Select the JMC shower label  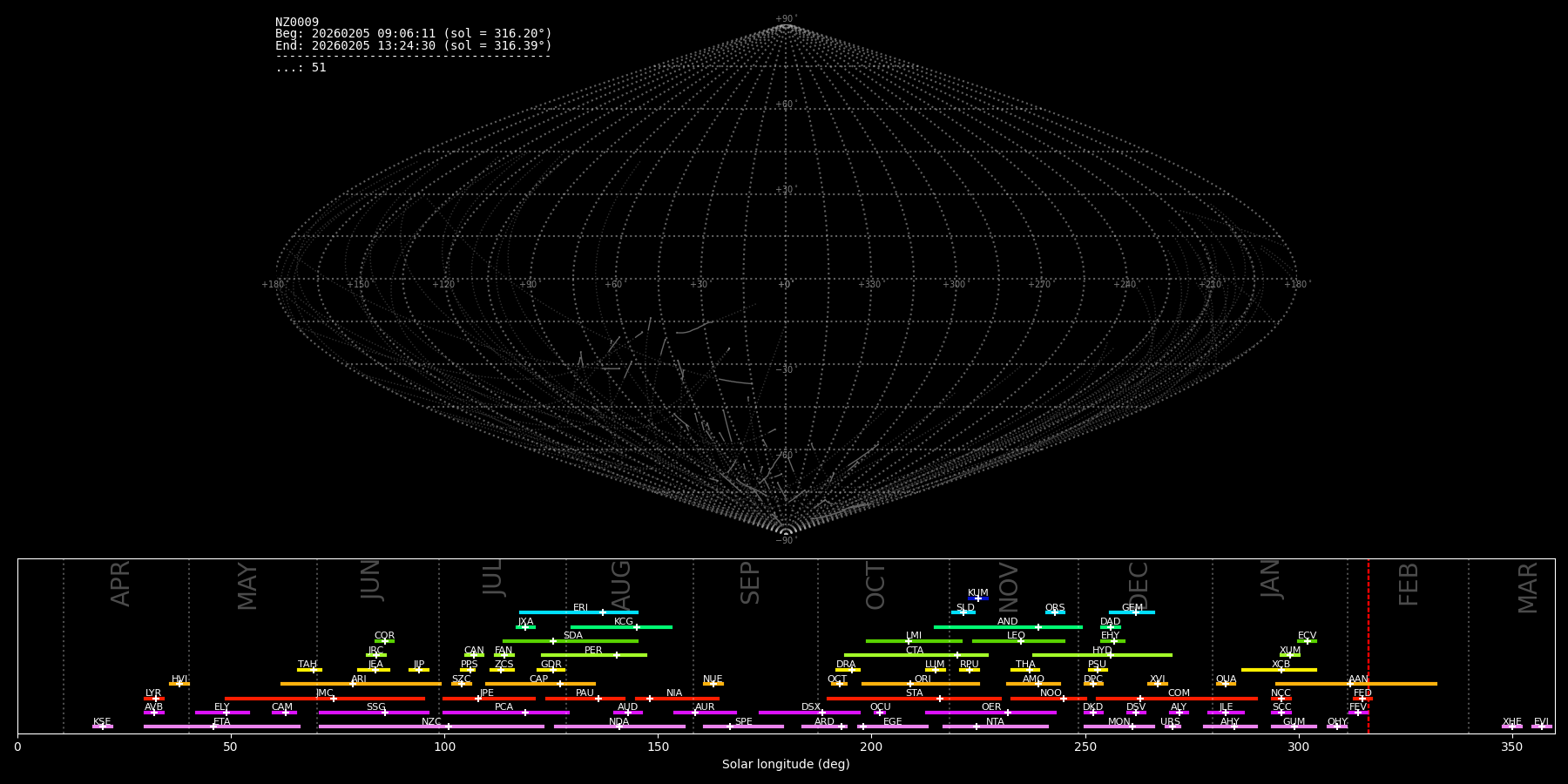324,693
